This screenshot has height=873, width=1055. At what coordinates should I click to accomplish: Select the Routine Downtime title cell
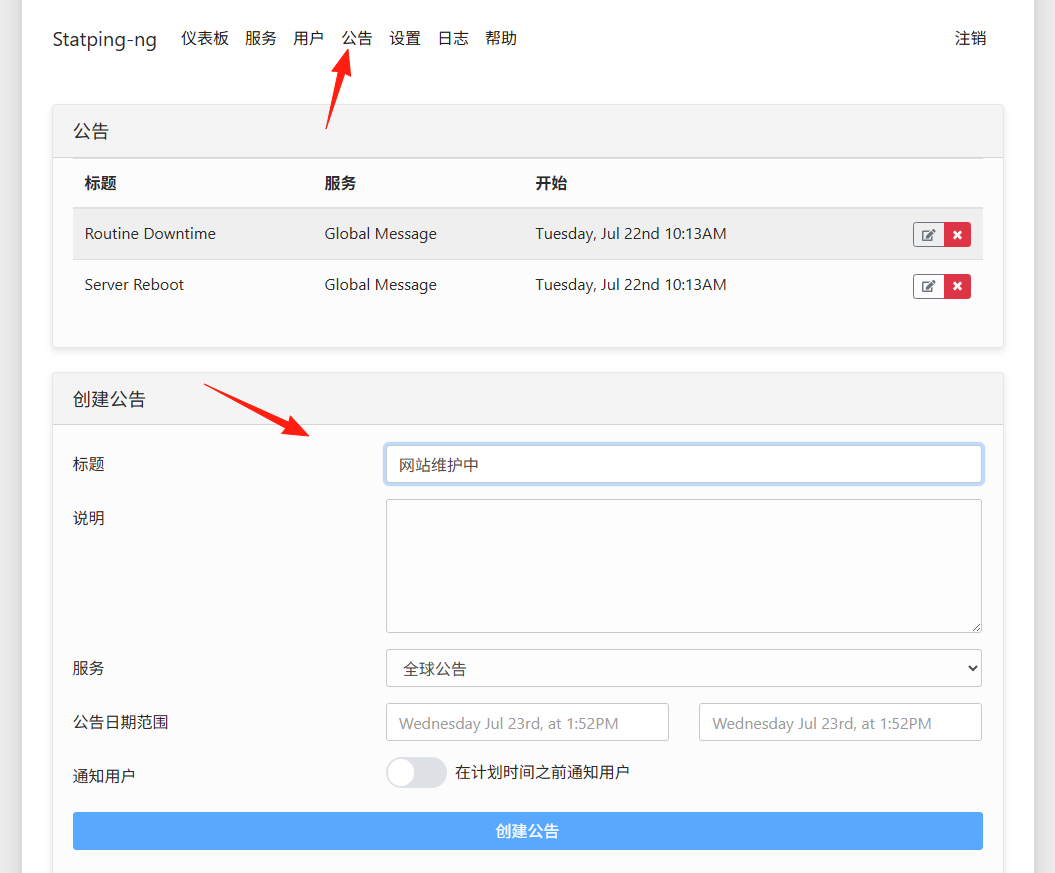150,233
